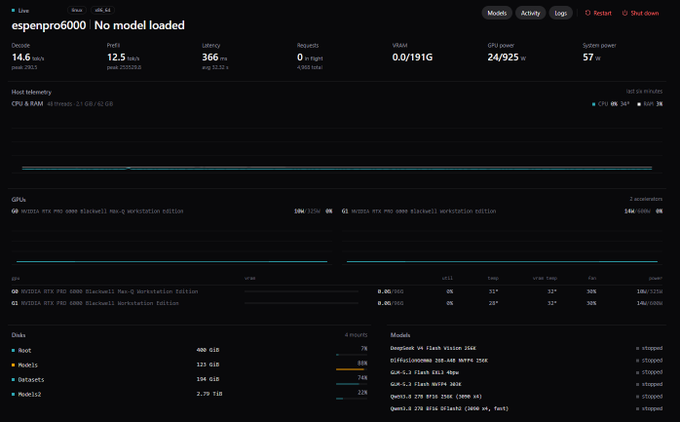Screen dimensions: 680x422
Task: Select the G0 Max-Q row in GPU table
Action: 337,291
